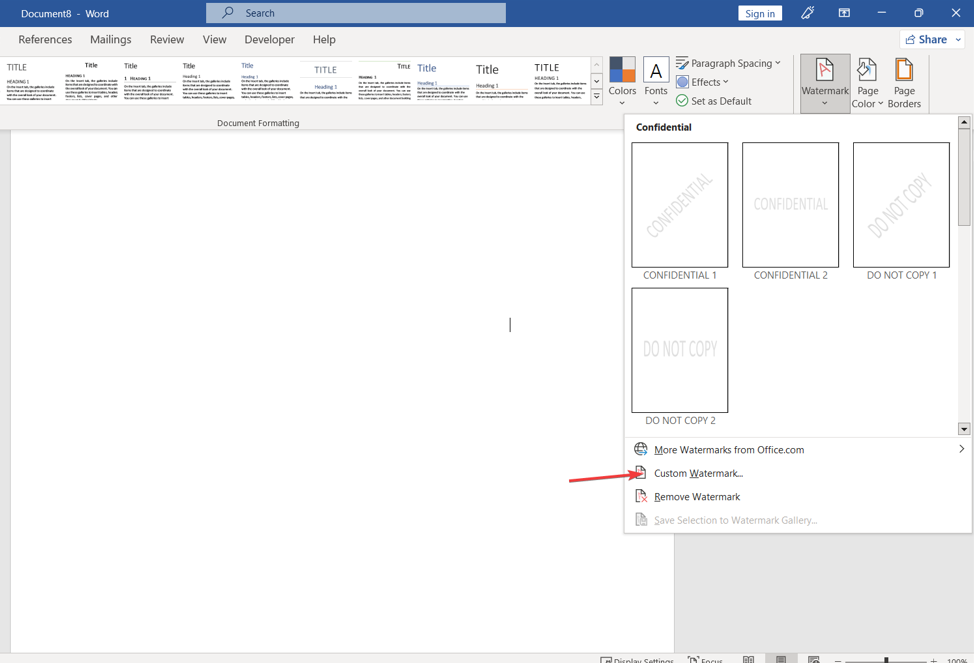974x663 pixels.
Task: Open the Page Color menu
Action: click(x=867, y=83)
